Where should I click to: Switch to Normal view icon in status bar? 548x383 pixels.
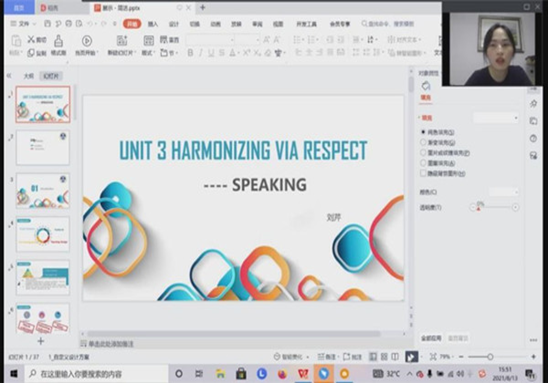pos(373,356)
